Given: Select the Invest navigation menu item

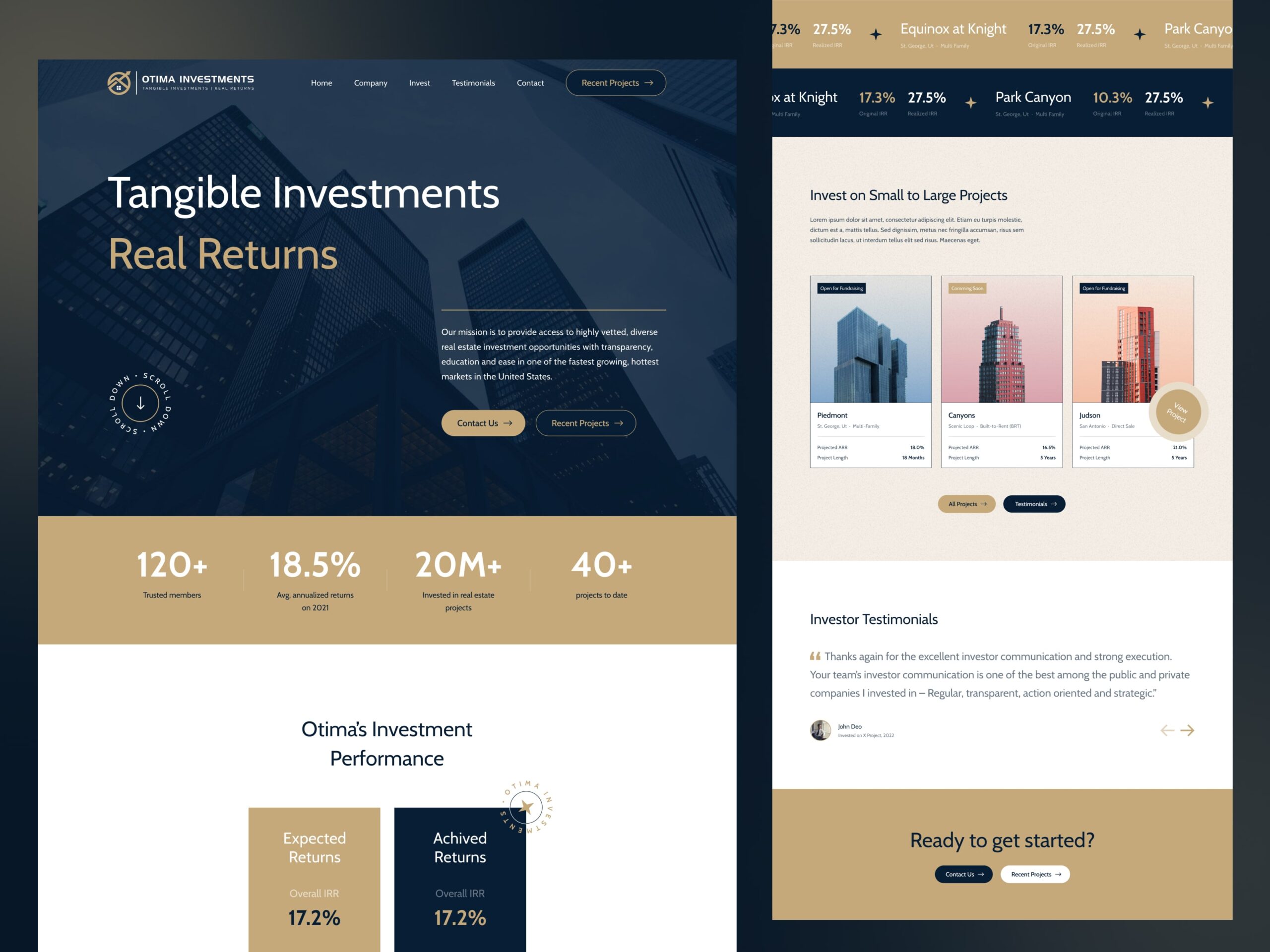Looking at the screenshot, I should tap(418, 83).
